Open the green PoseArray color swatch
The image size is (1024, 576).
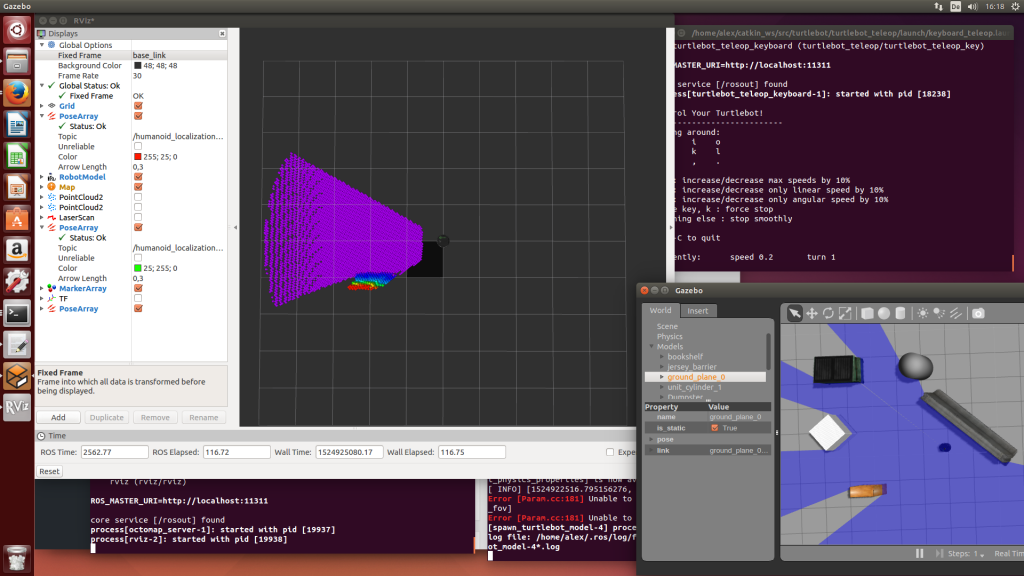point(137,268)
